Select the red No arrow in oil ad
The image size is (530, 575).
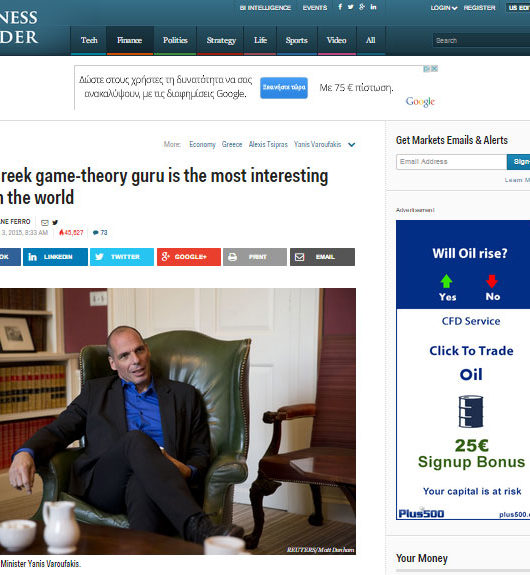pyautogui.click(x=492, y=281)
